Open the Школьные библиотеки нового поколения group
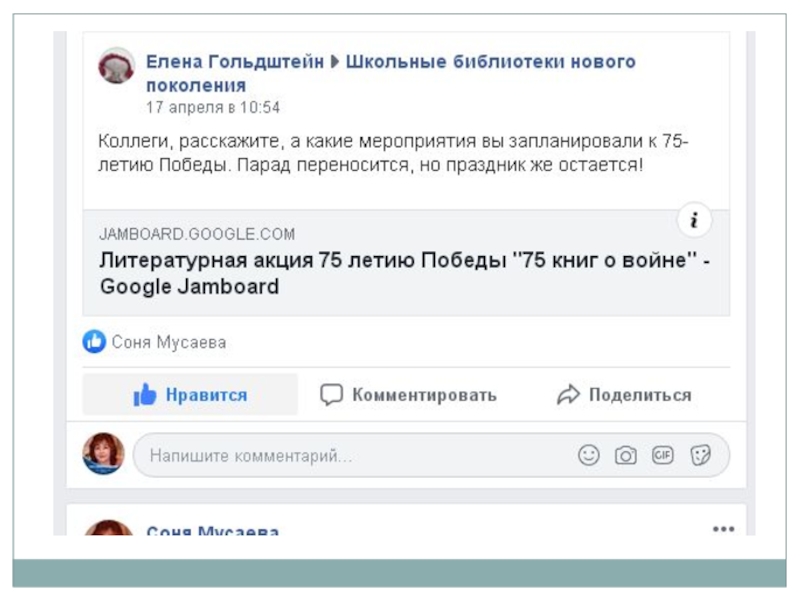This screenshot has width=800, height=600. (x=490, y=62)
